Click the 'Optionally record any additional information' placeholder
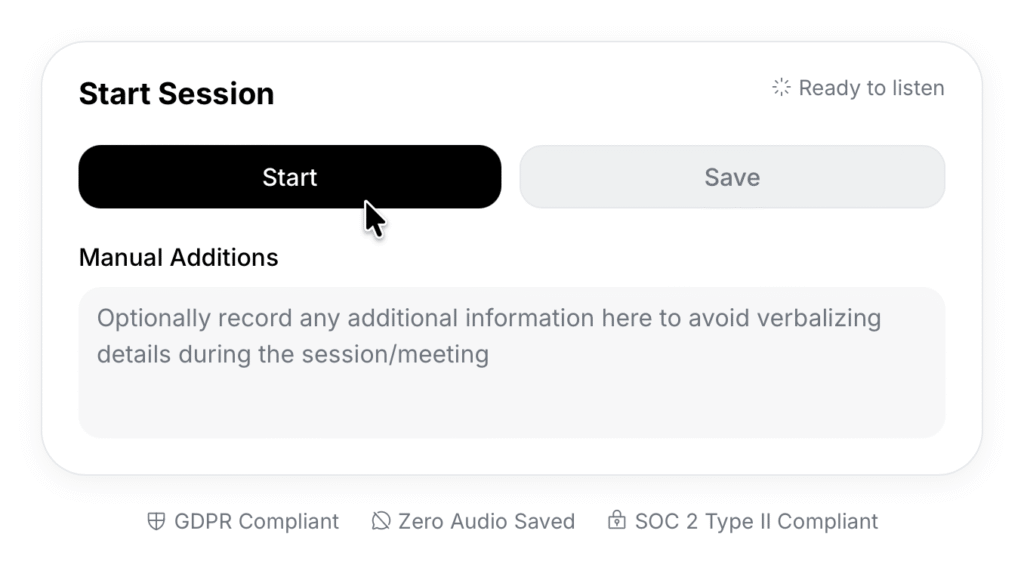 click(488, 319)
